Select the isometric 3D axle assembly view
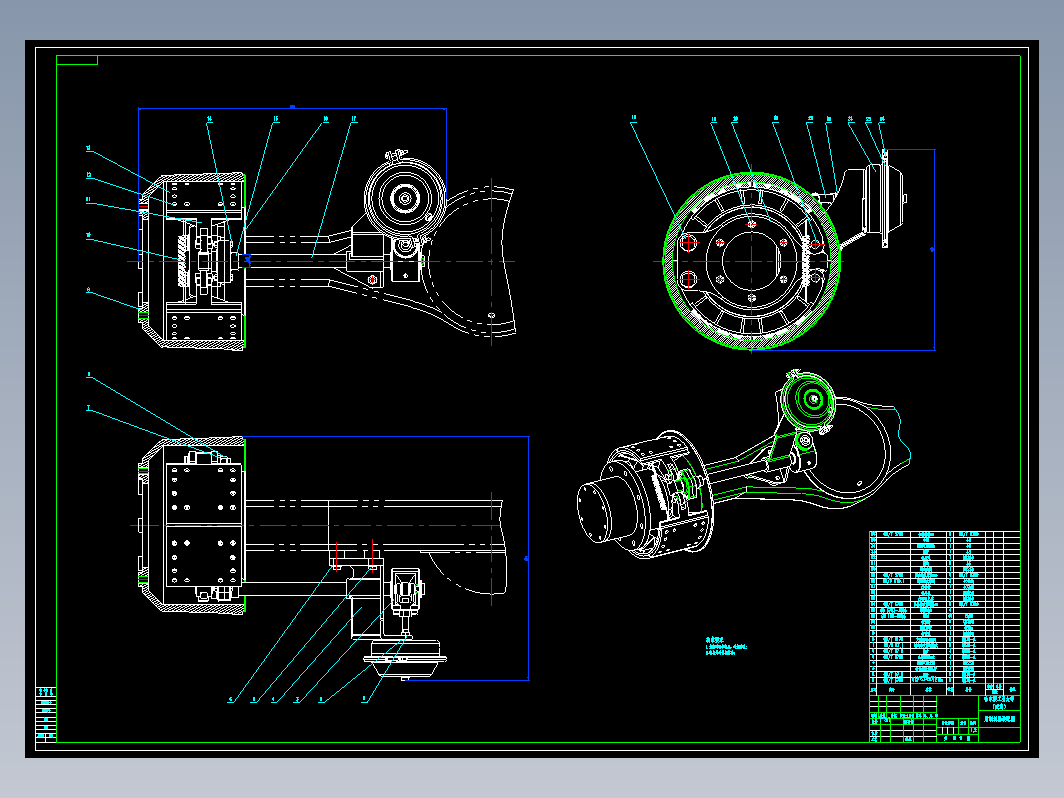1064x798 pixels. point(743,466)
